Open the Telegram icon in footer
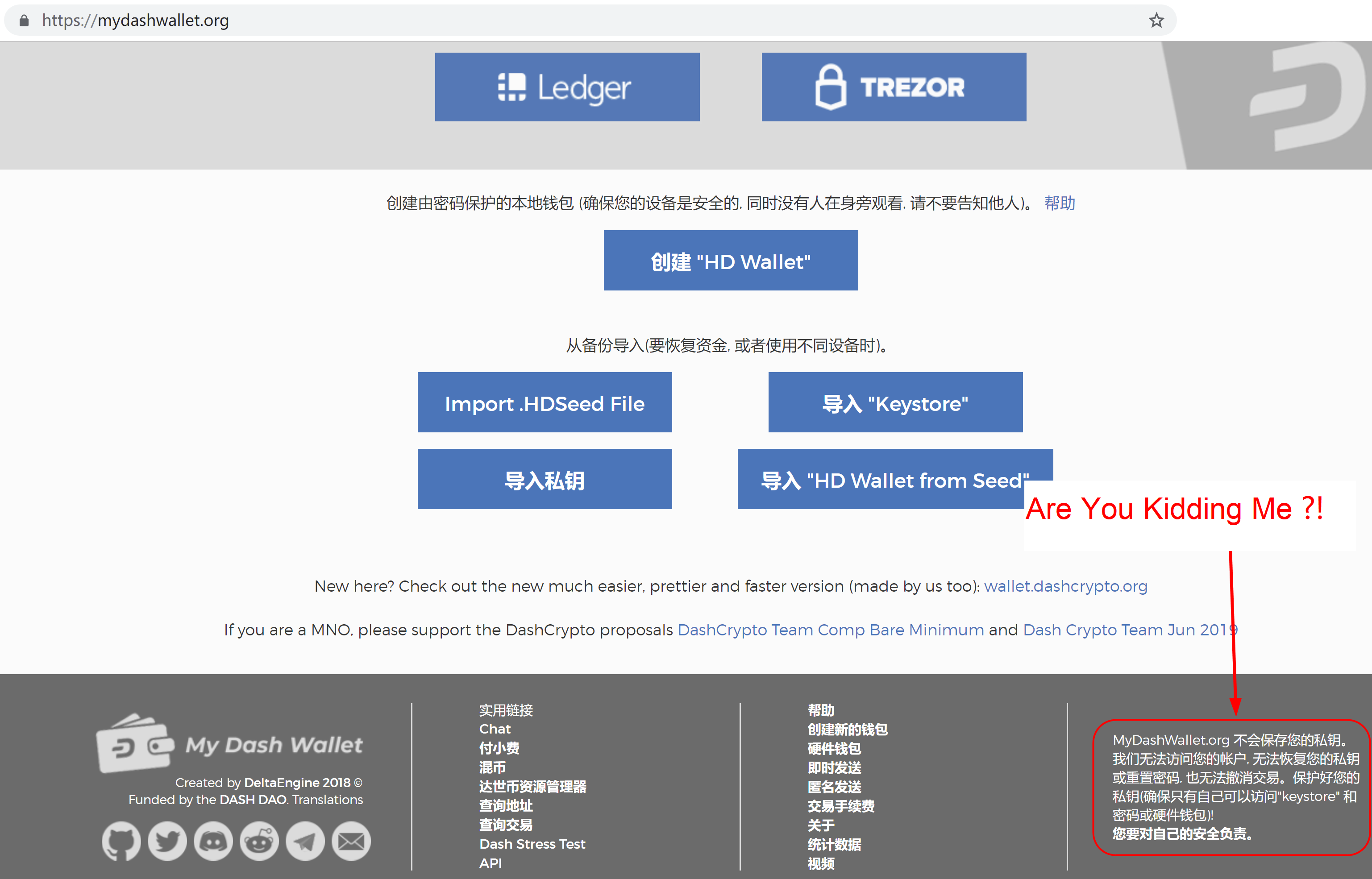1372x879 pixels. pos(305,841)
